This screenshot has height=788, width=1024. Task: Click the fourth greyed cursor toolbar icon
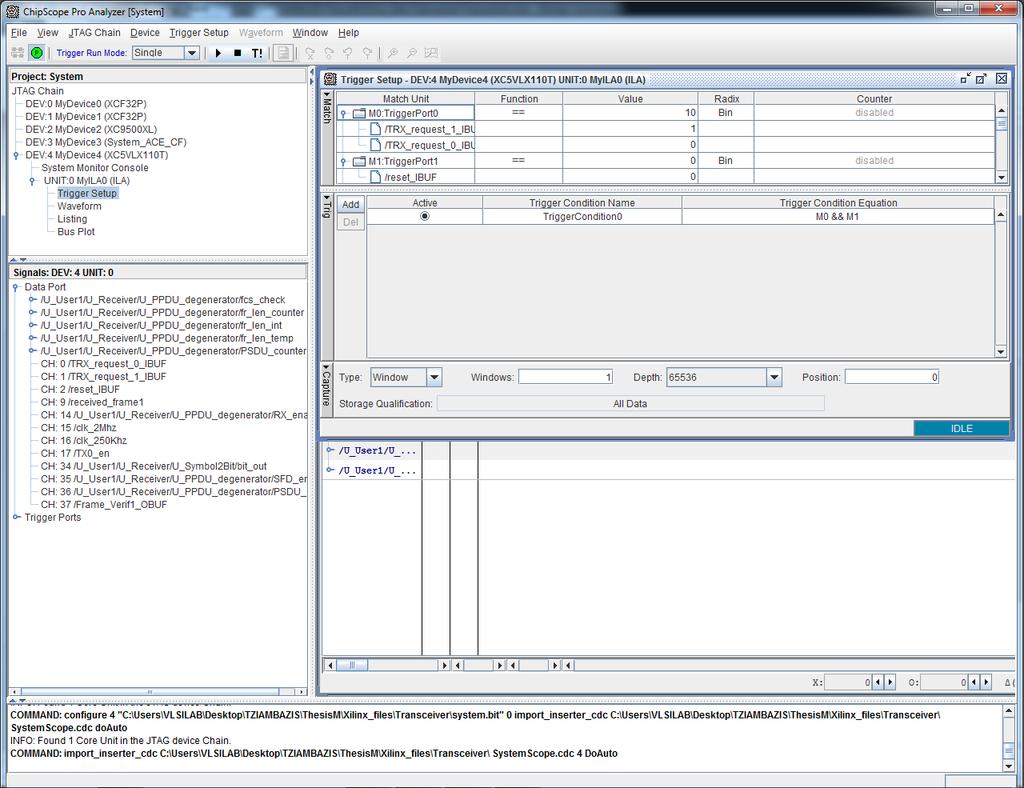tap(368, 53)
